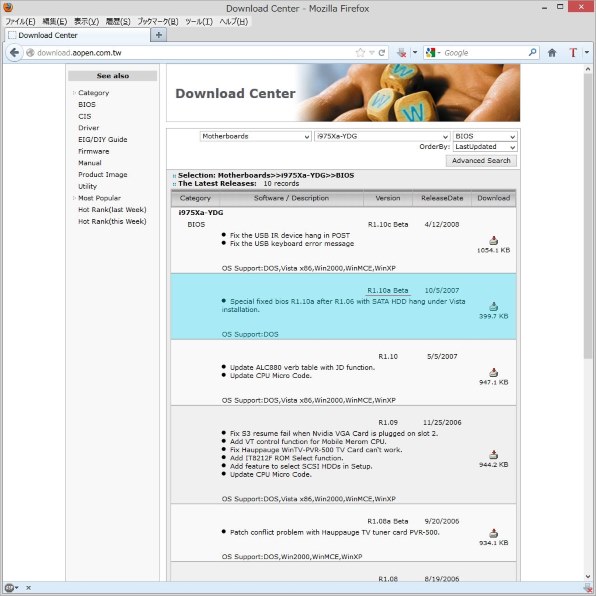Open the Motherboards category dropdown
This screenshot has height=596, width=596.
(255, 136)
